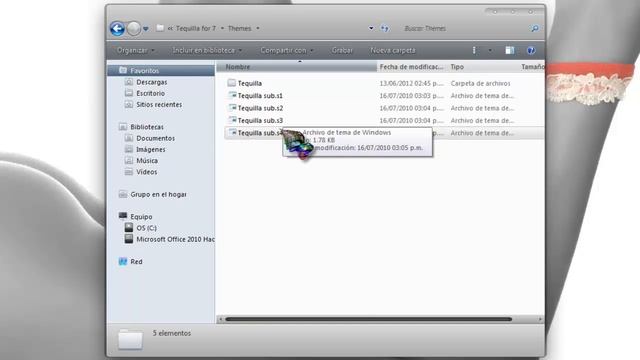Click the Música library icon
The image size is (640, 360).
pyautogui.click(x=129, y=160)
